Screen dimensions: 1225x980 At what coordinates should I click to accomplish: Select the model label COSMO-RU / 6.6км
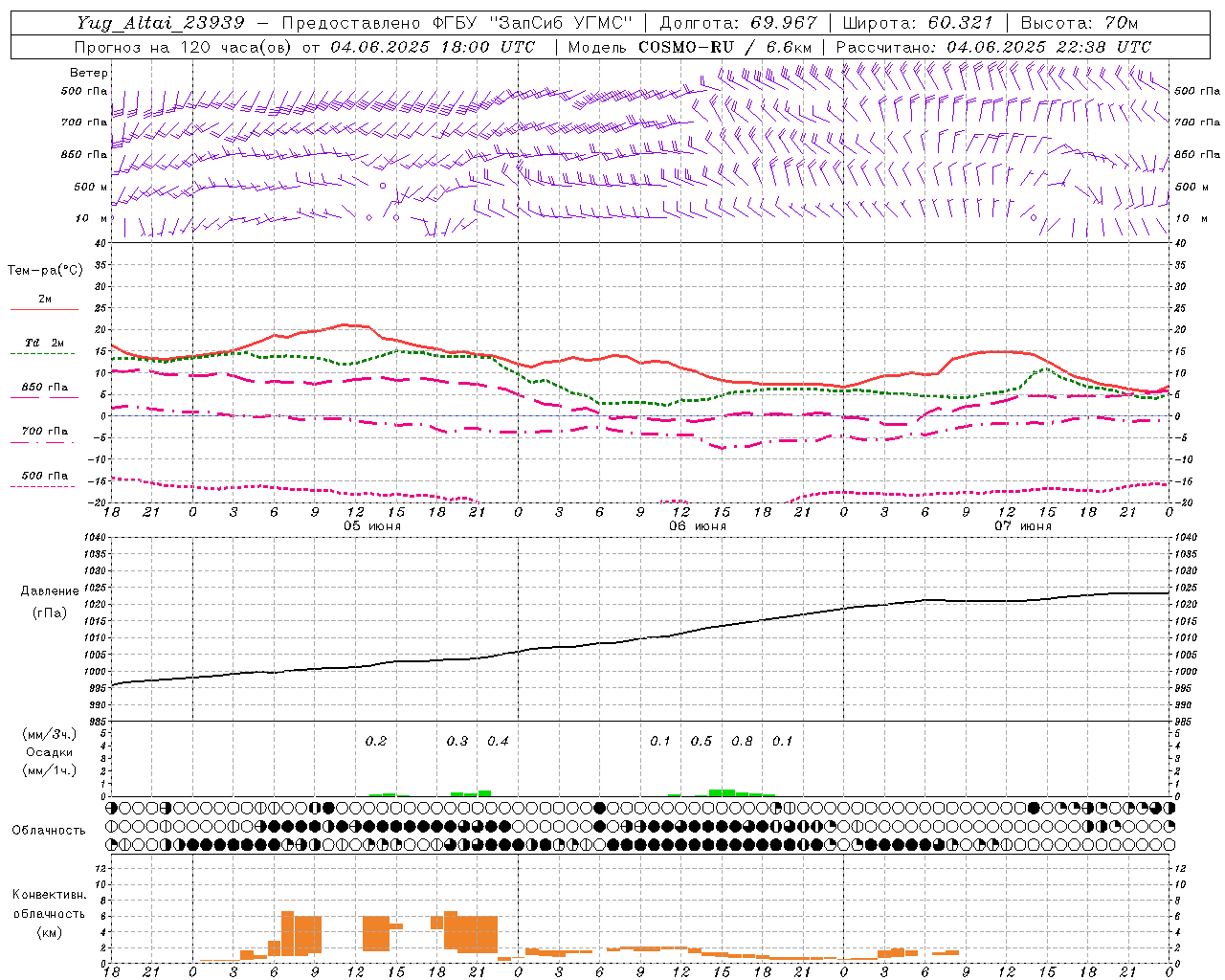[724, 47]
